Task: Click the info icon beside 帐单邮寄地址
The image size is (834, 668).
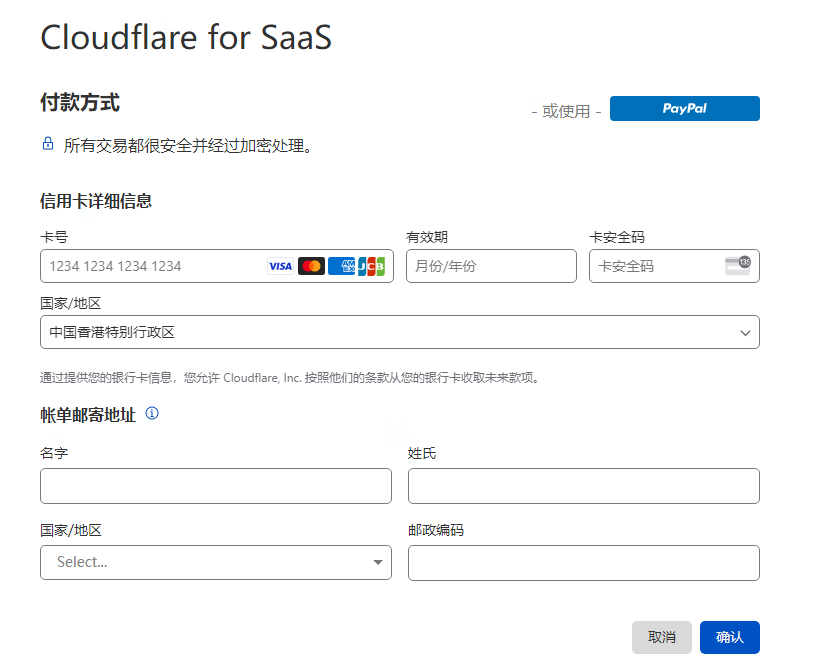Action: 152,413
